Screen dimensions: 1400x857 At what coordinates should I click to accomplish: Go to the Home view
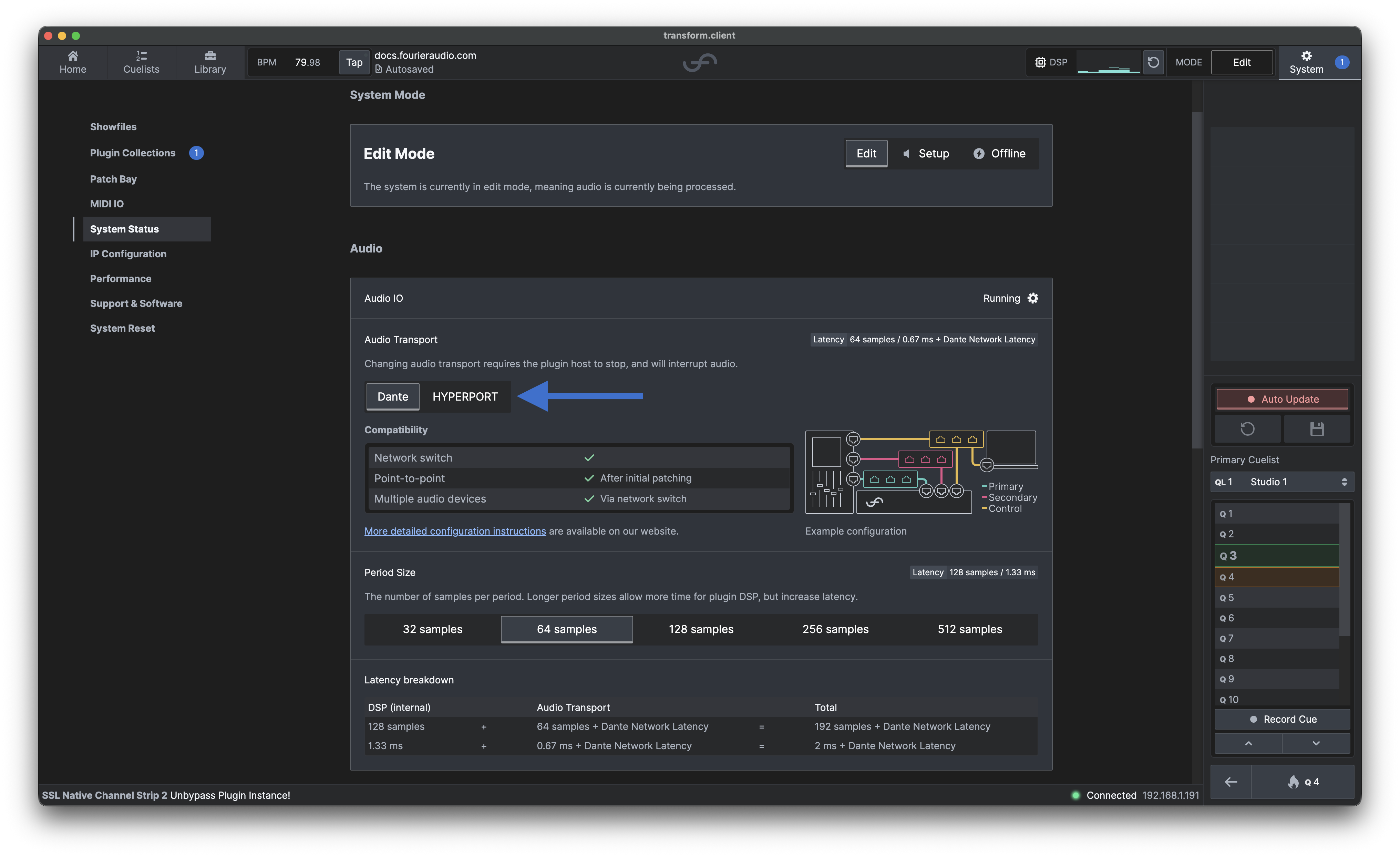click(73, 62)
